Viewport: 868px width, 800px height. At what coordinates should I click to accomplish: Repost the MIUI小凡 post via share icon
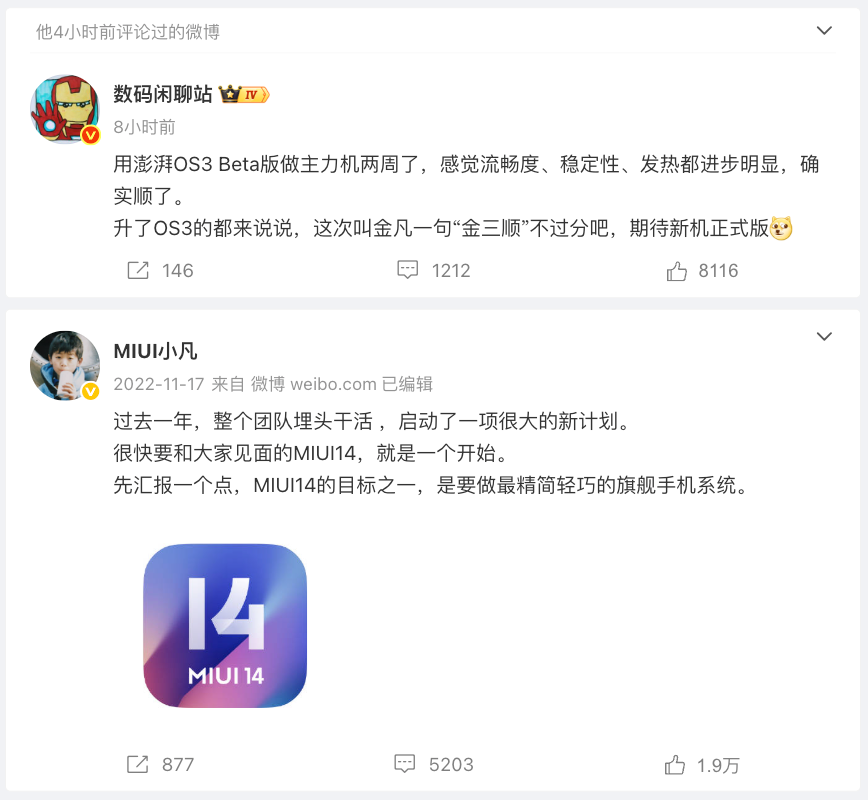138,764
